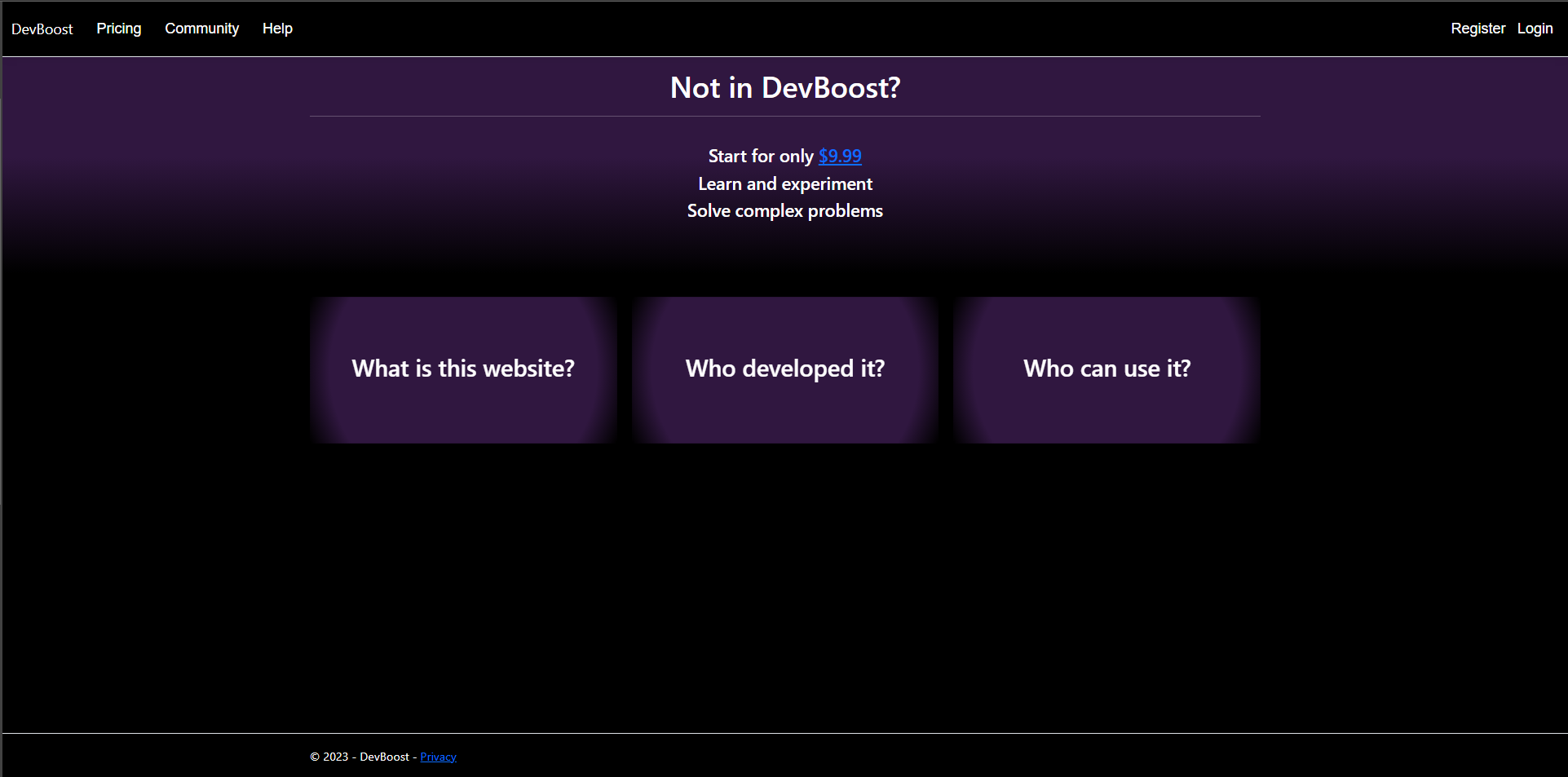Click the 'Solve complex problems' text
Screen dimensions: 1568x777
click(x=784, y=210)
